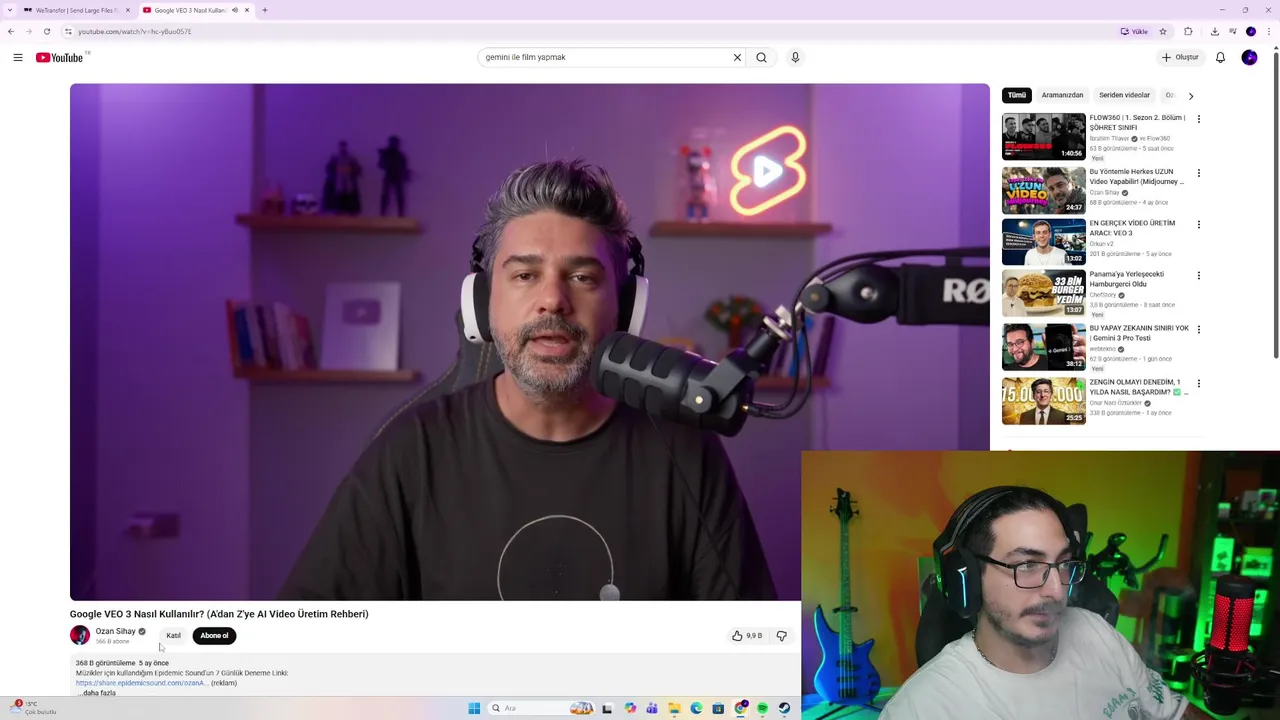Go to YouTube home via the logo
The height and width of the screenshot is (720, 1280).
click(x=60, y=57)
